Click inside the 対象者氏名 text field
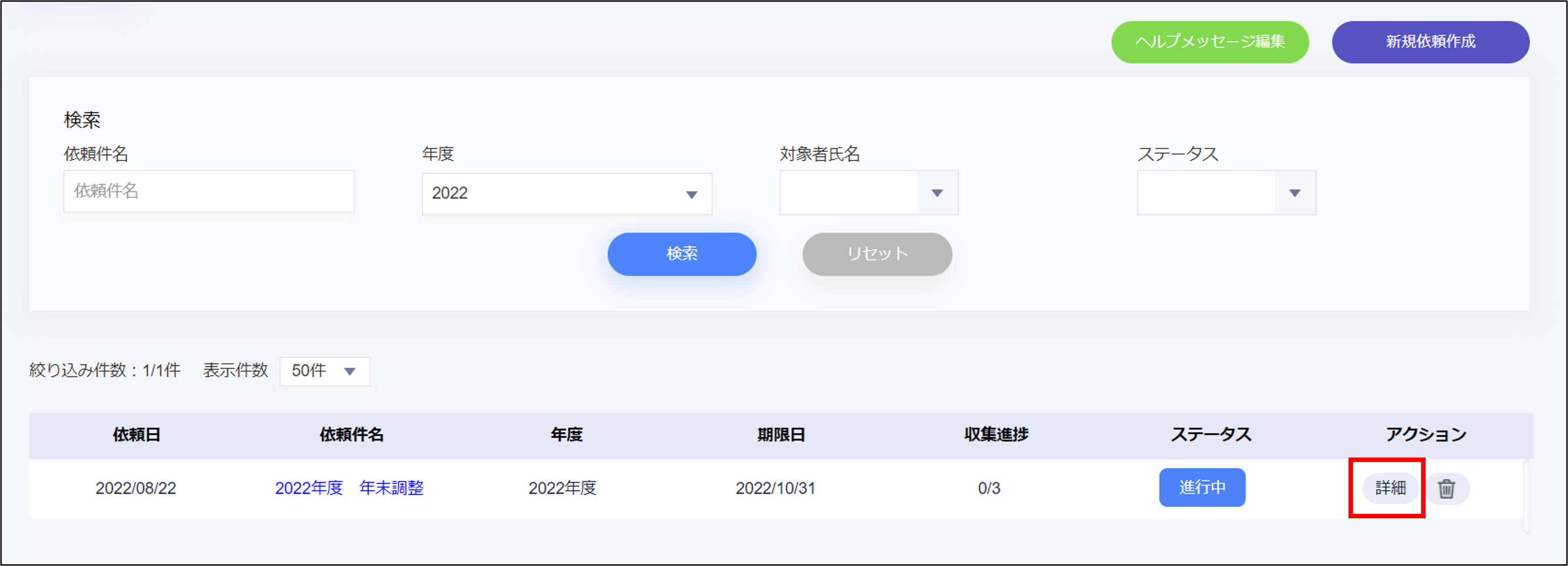The image size is (1568, 566). click(x=849, y=193)
